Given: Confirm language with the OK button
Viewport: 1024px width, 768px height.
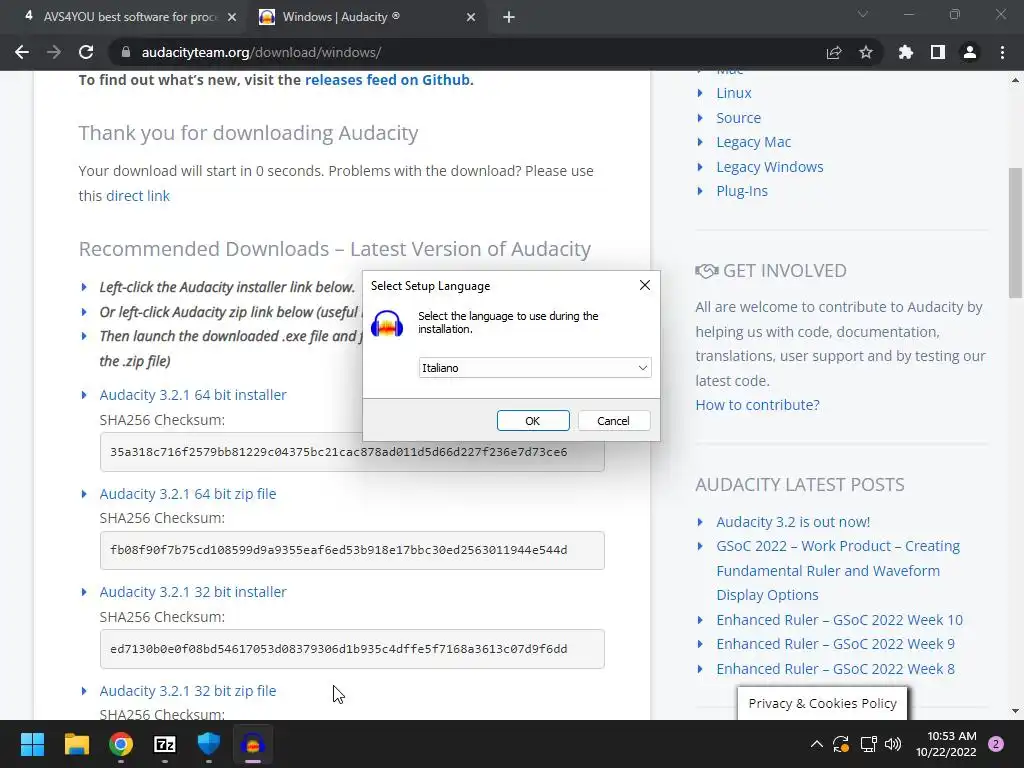Looking at the screenshot, I should click(533, 421).
